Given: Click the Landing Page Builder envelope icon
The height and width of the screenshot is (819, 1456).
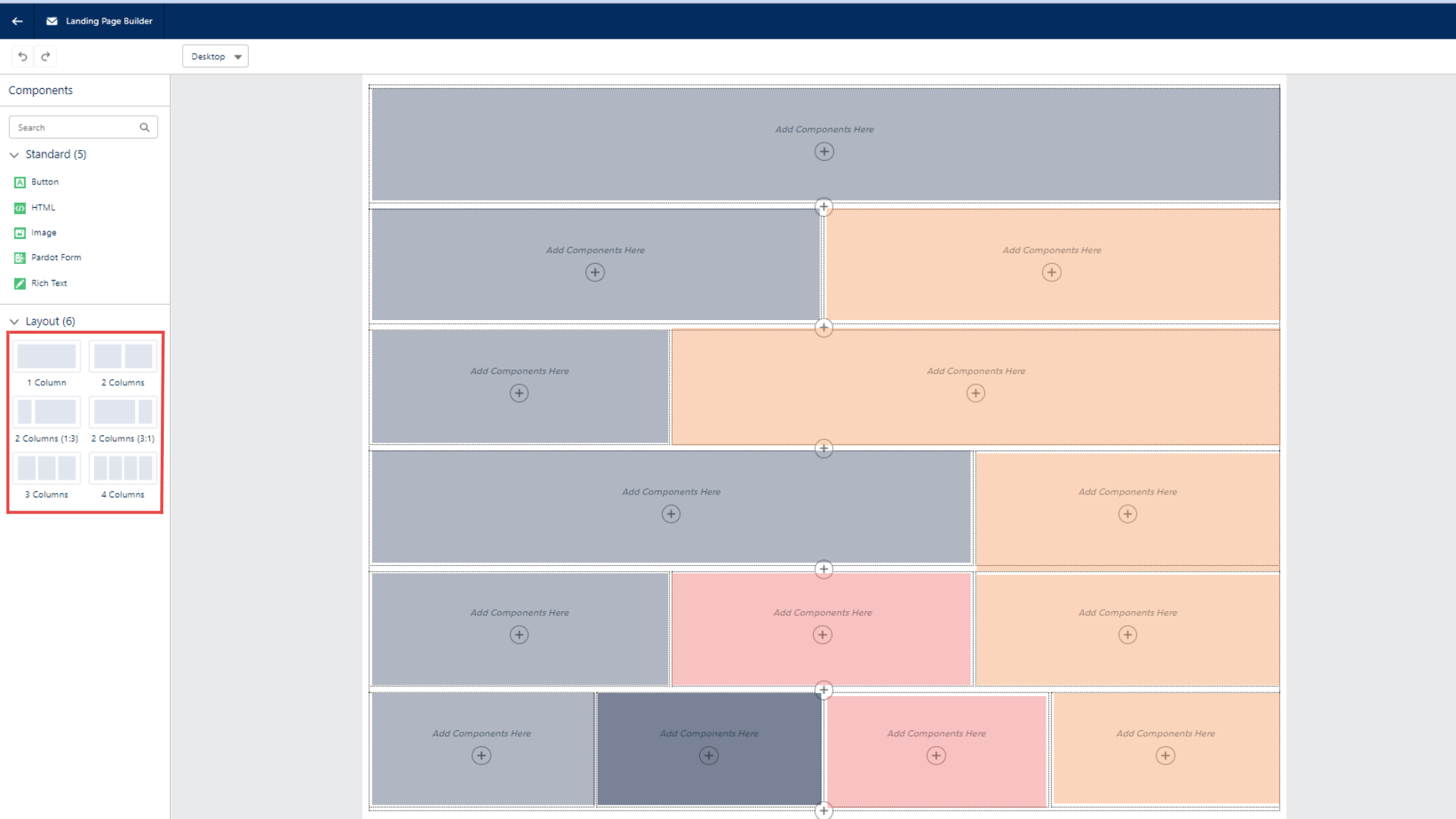Looking at the screenshot, I should click(x=52, y=21).
